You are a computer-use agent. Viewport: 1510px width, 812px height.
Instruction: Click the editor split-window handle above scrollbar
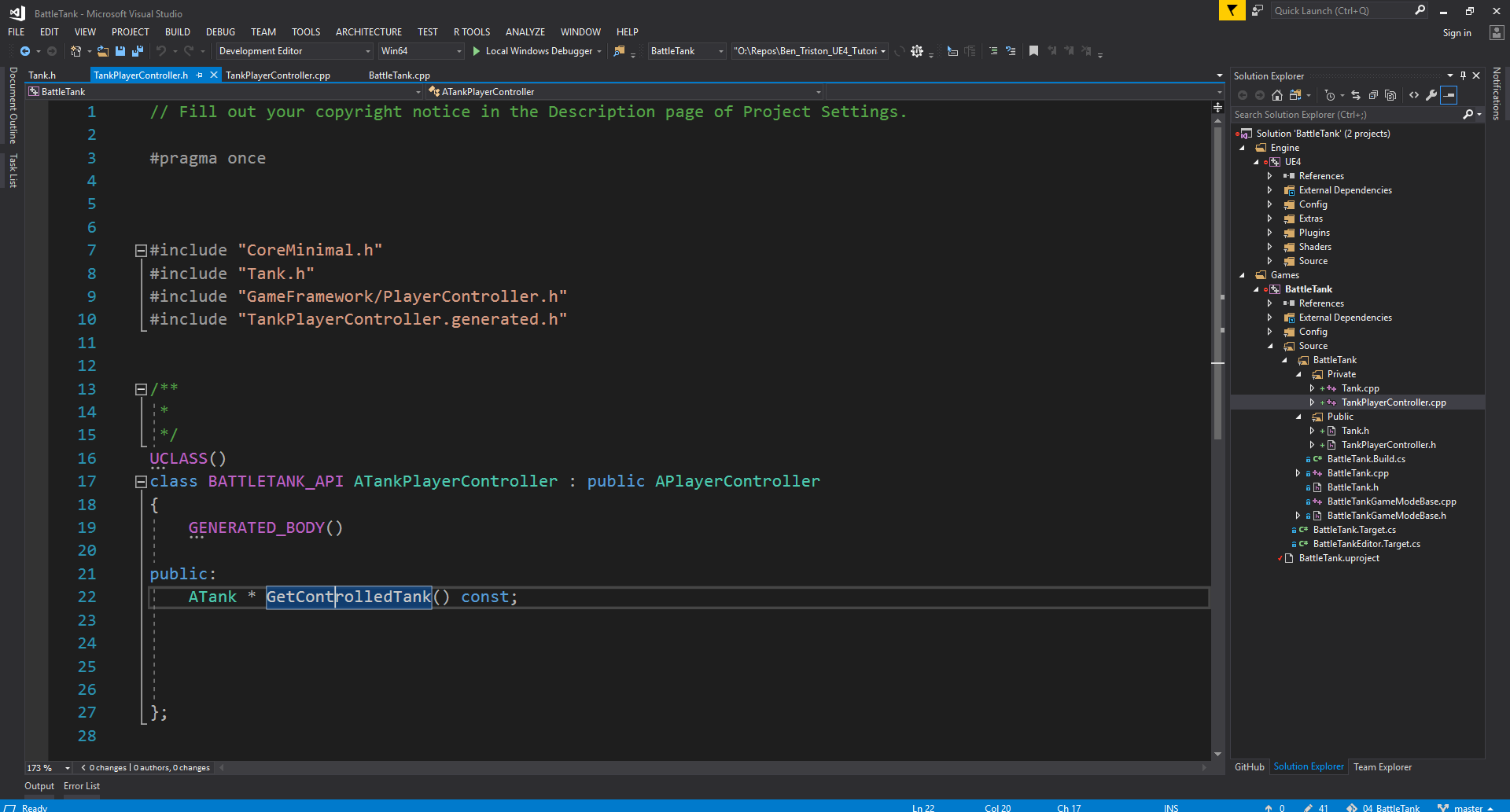point(1217,107)
